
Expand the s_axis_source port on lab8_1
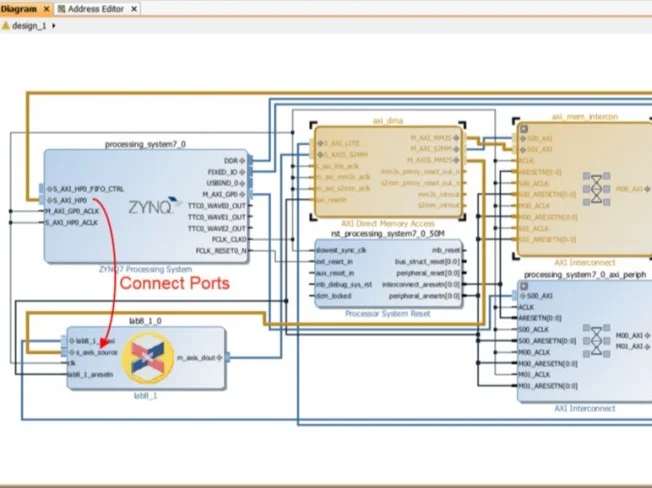pyautogui.click(x=71, y=353)
